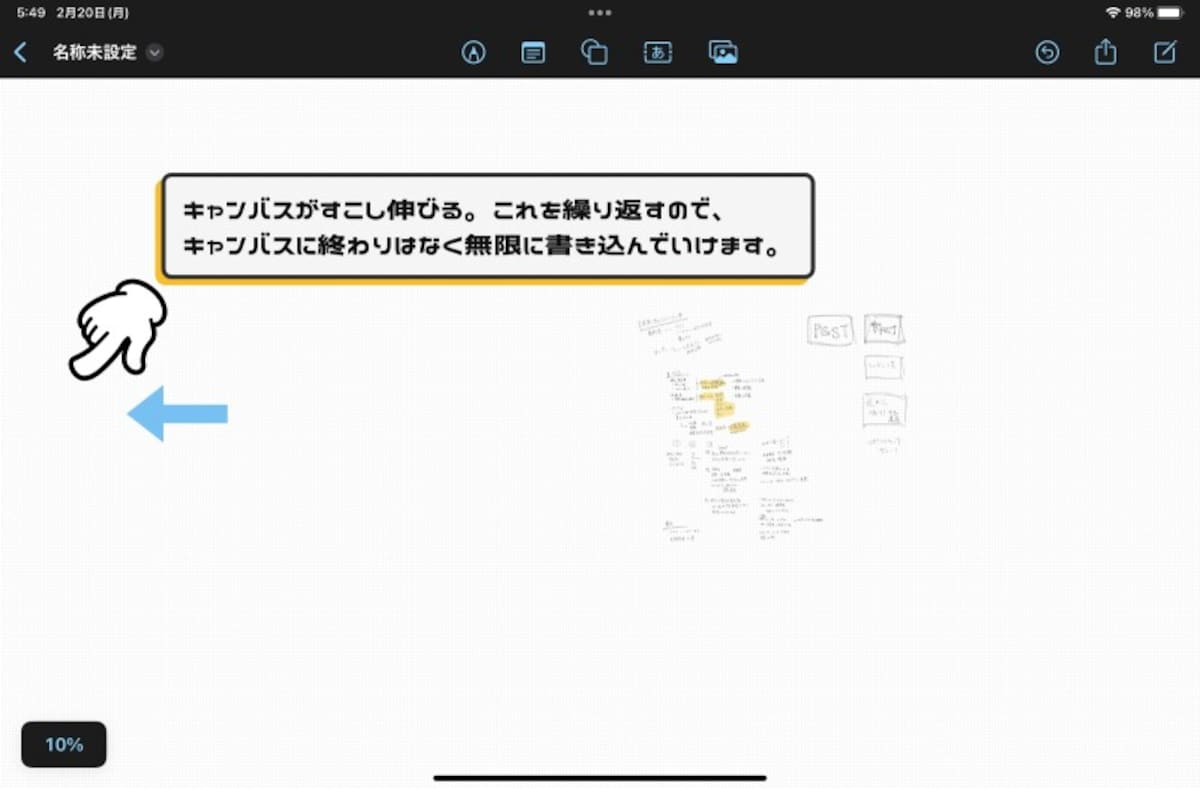Select the pen drawing tool

point(473,53)
